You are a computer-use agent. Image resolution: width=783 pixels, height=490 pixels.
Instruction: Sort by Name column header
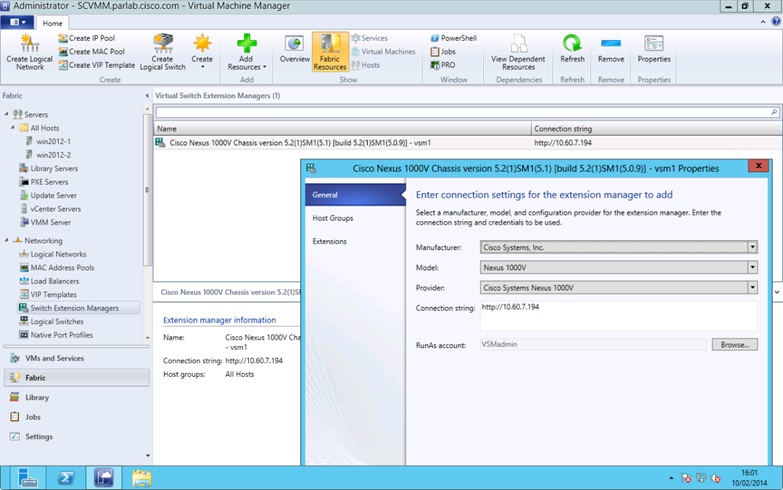pos(342,129)
